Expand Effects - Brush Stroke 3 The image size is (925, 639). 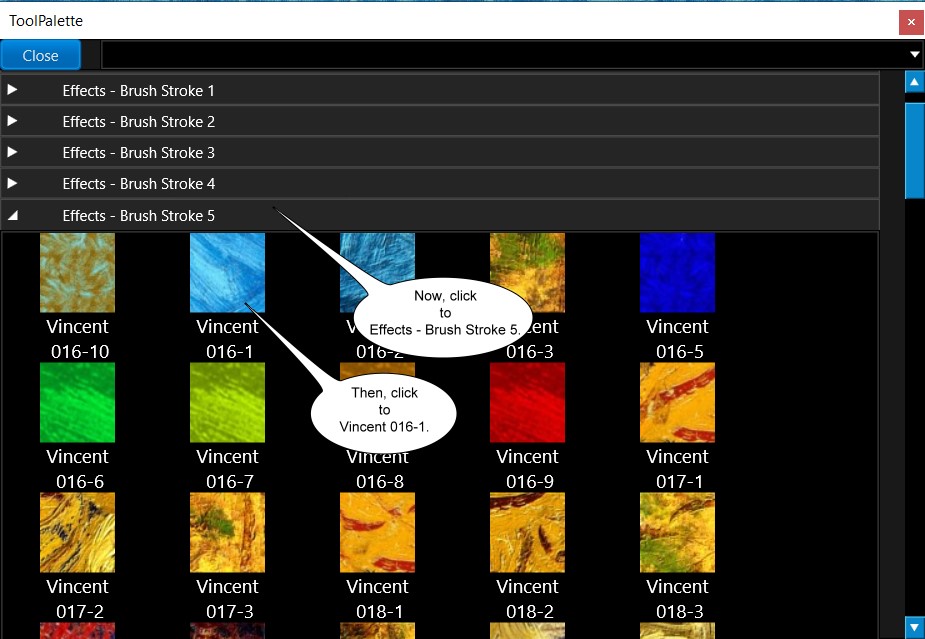pyautogui.click(x=12, y=152)
